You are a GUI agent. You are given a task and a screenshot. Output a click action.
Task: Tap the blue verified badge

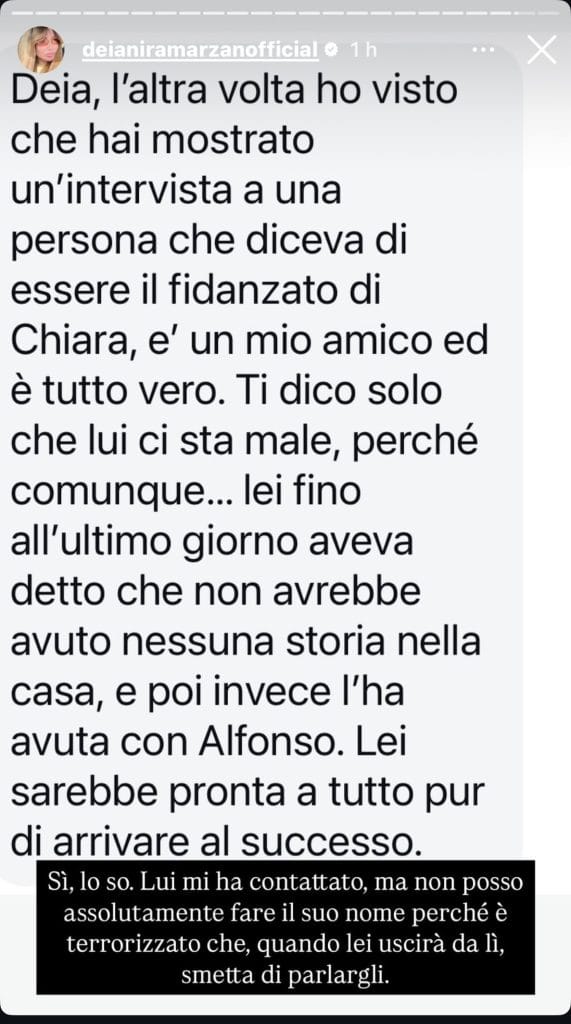[331, 50]
